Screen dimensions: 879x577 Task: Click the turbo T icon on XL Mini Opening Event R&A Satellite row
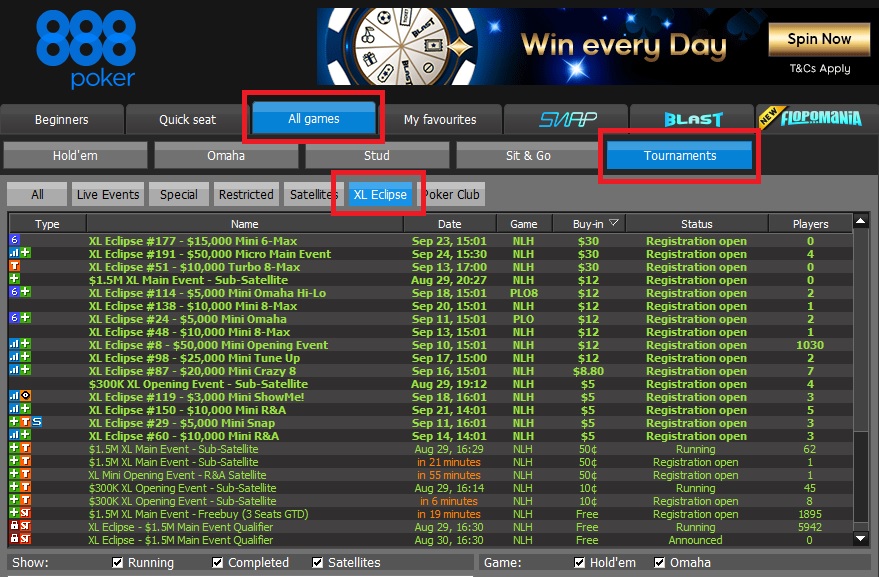tap(25, 474)
